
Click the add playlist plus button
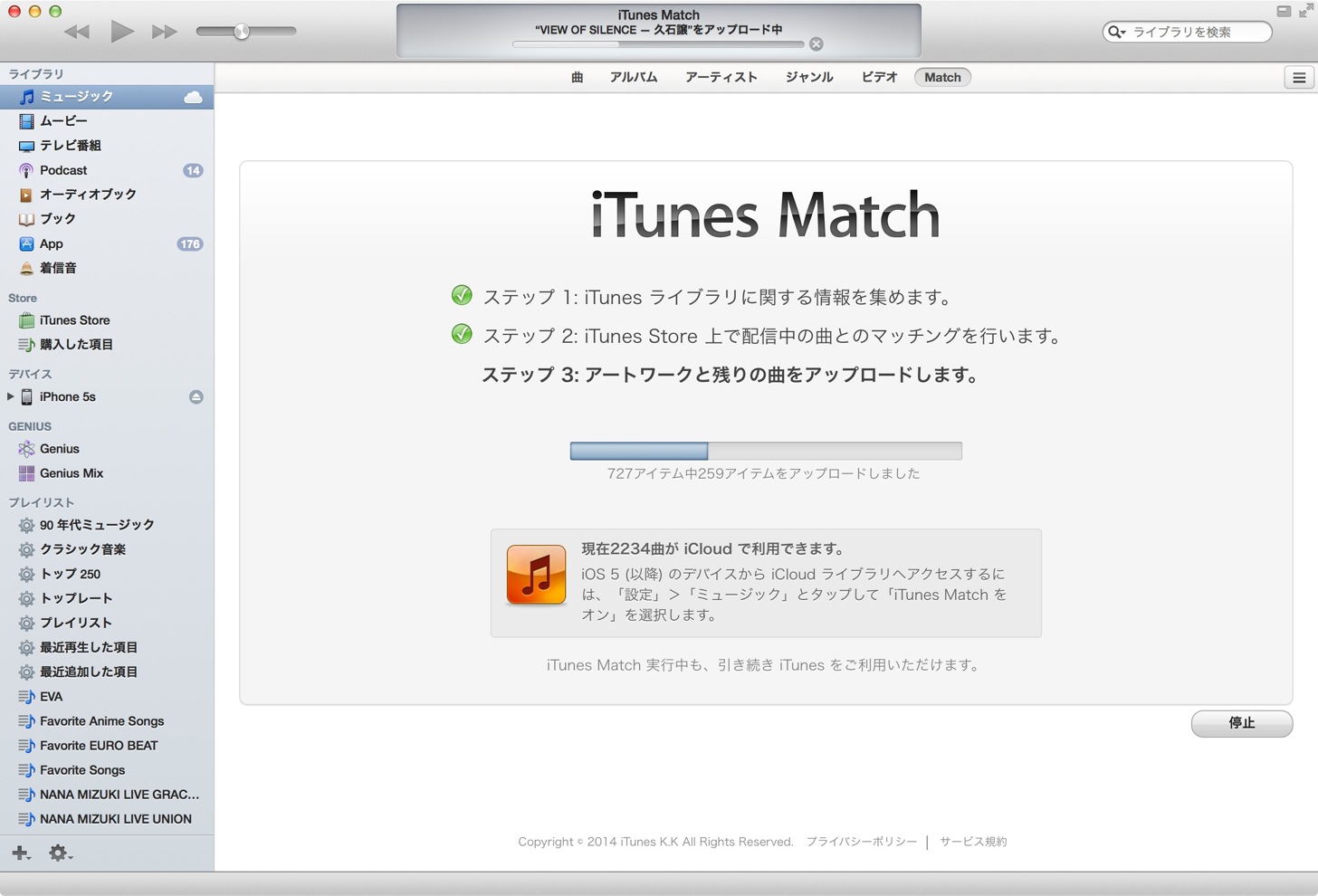(x=22, y=853)
